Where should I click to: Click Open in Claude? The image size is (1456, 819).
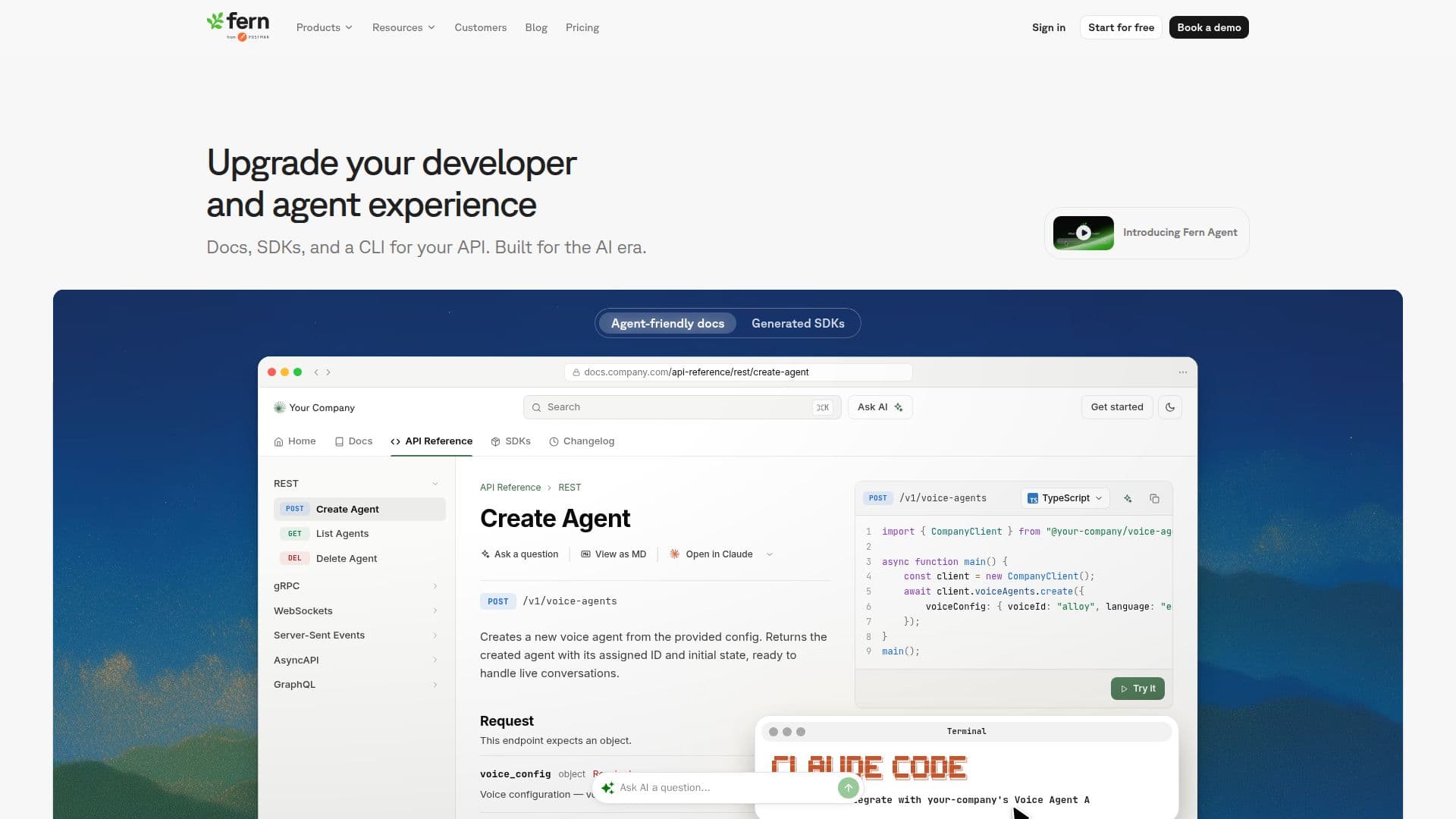pyautogui.click(x=711, y=554)
